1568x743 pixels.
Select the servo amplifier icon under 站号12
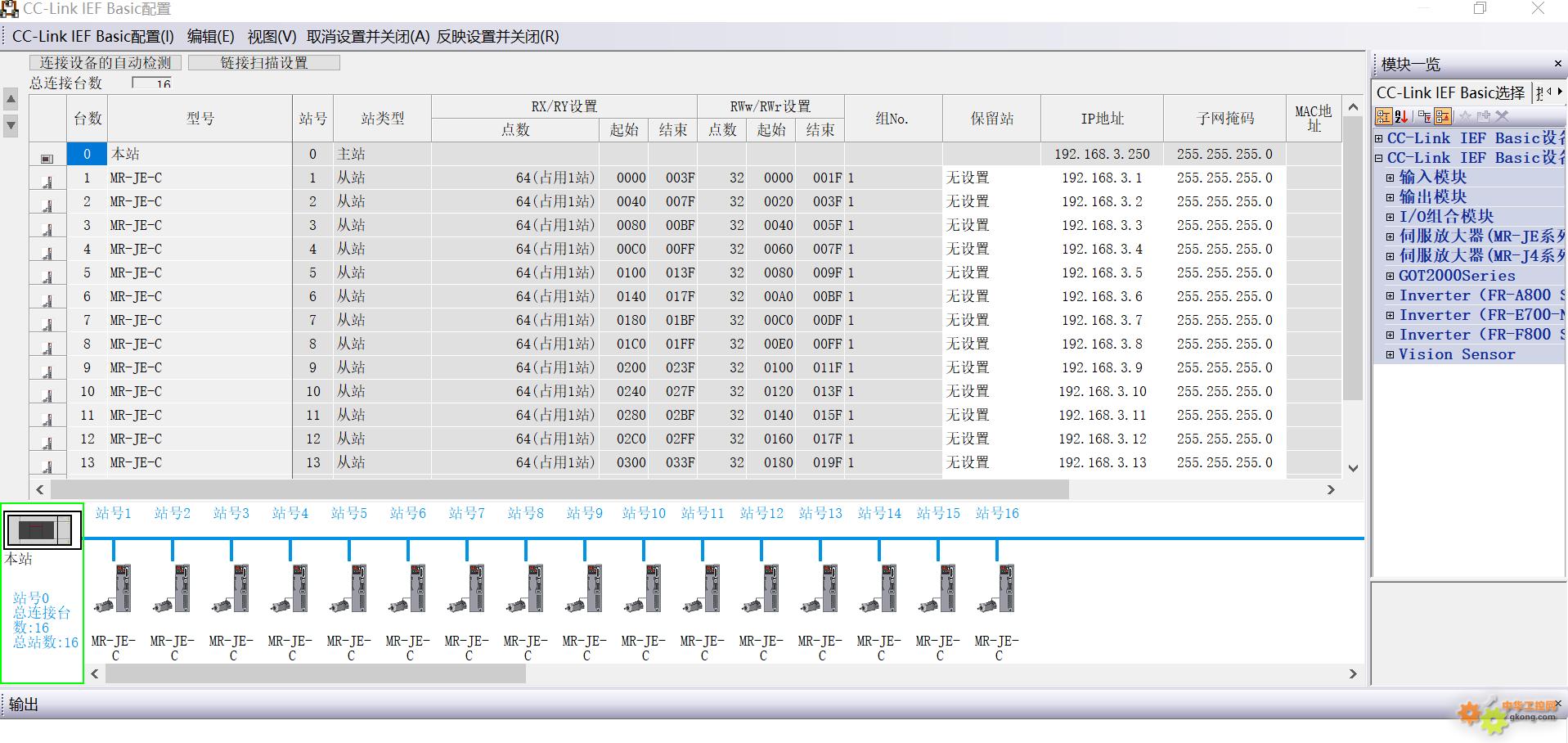[x=762, y=588]
